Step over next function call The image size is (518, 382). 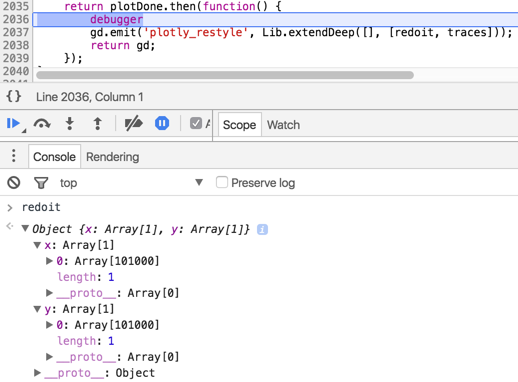(x=42, y=124)
